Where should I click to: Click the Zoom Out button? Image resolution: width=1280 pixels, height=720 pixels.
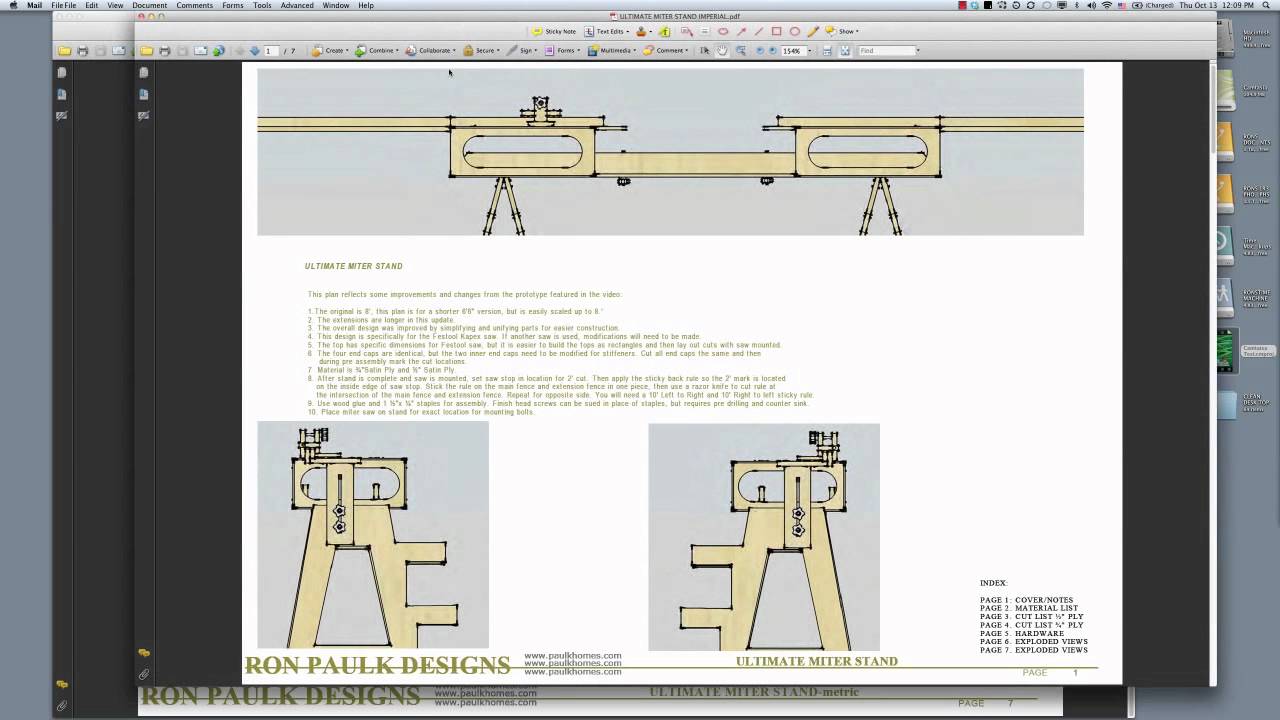tap(760, 50)
